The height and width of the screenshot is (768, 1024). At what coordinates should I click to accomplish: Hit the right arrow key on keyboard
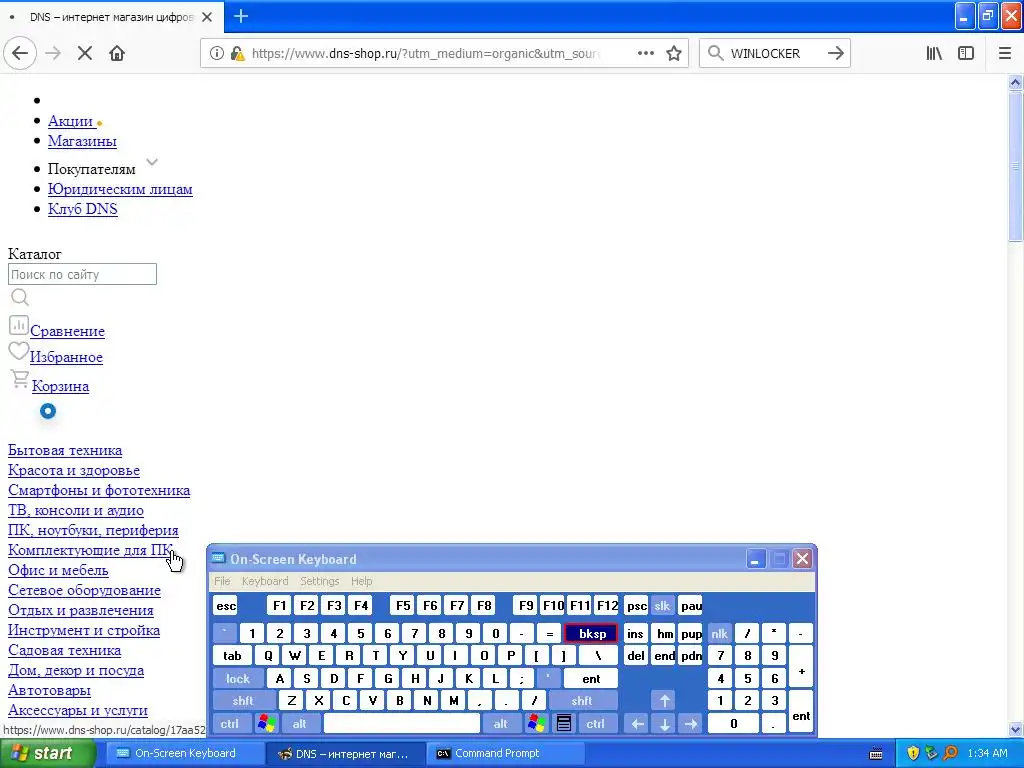pos(691,723)
